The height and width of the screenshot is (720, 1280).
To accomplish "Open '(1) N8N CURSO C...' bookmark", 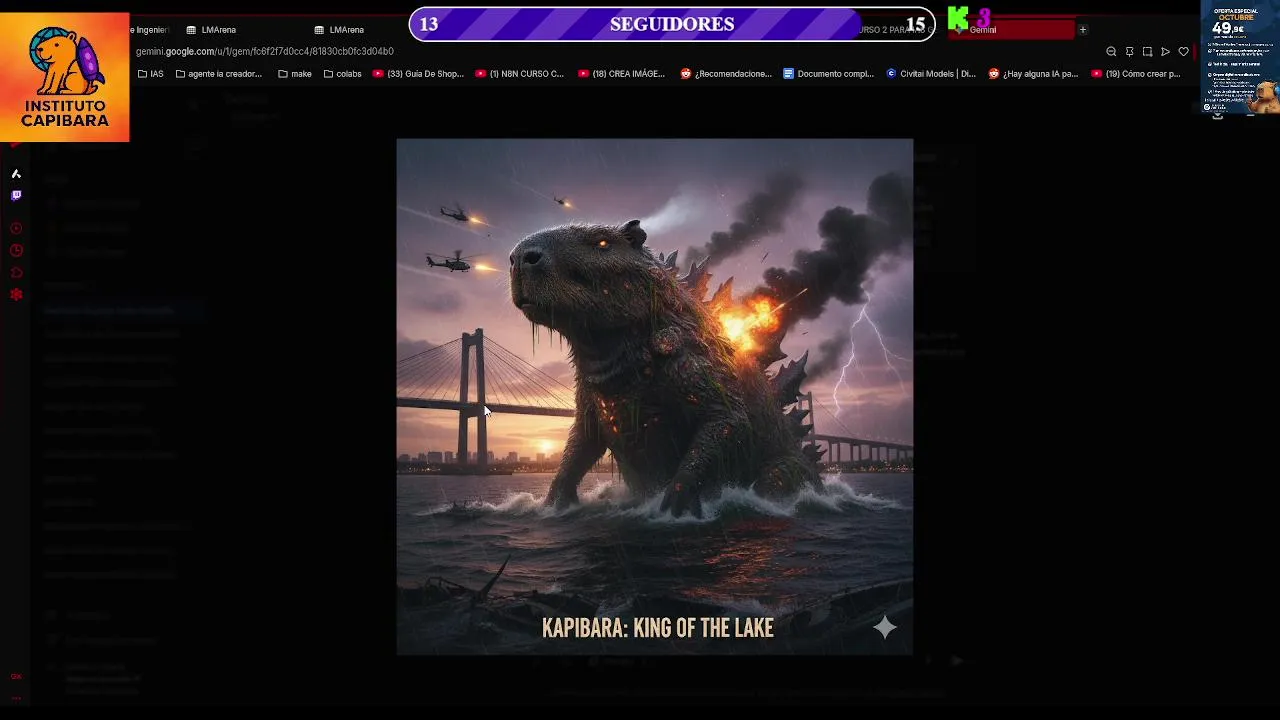I will [520, 74].
